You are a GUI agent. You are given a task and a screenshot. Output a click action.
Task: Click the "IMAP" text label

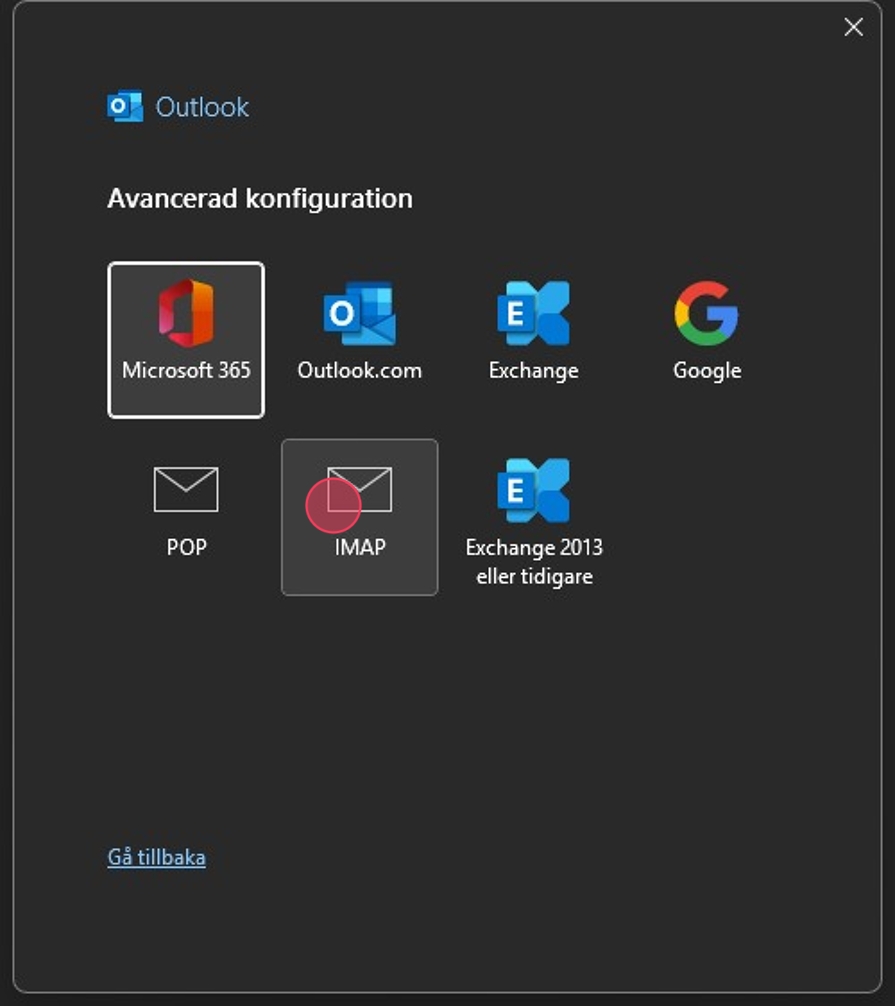(360, 547)
